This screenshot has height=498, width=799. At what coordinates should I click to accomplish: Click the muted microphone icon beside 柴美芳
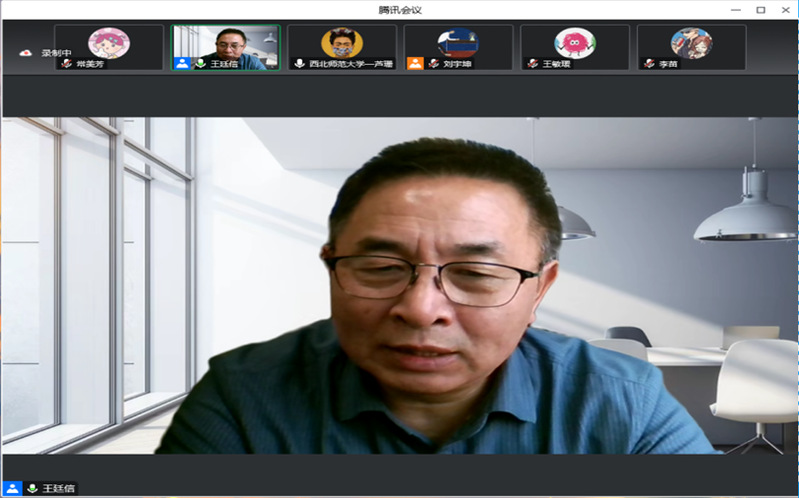(67, 63)
